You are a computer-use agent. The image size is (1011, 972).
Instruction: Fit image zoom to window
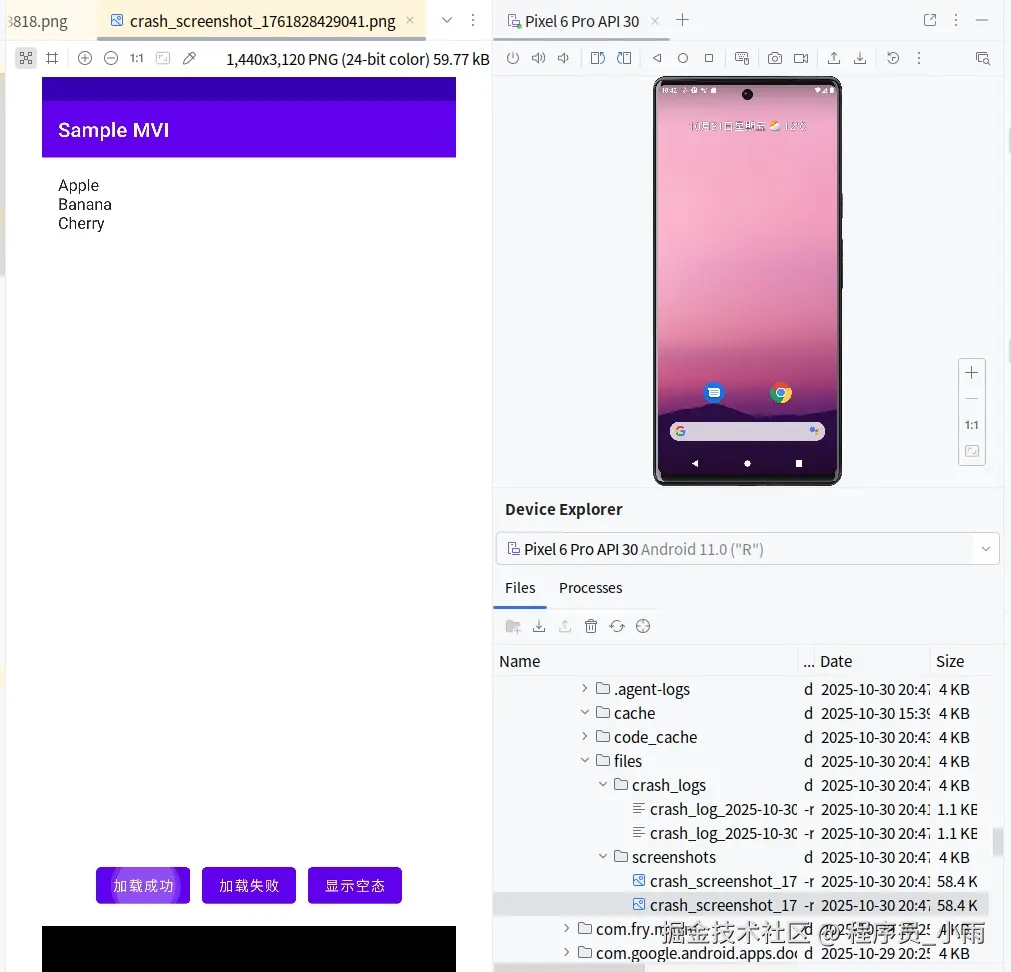(163, 59)
